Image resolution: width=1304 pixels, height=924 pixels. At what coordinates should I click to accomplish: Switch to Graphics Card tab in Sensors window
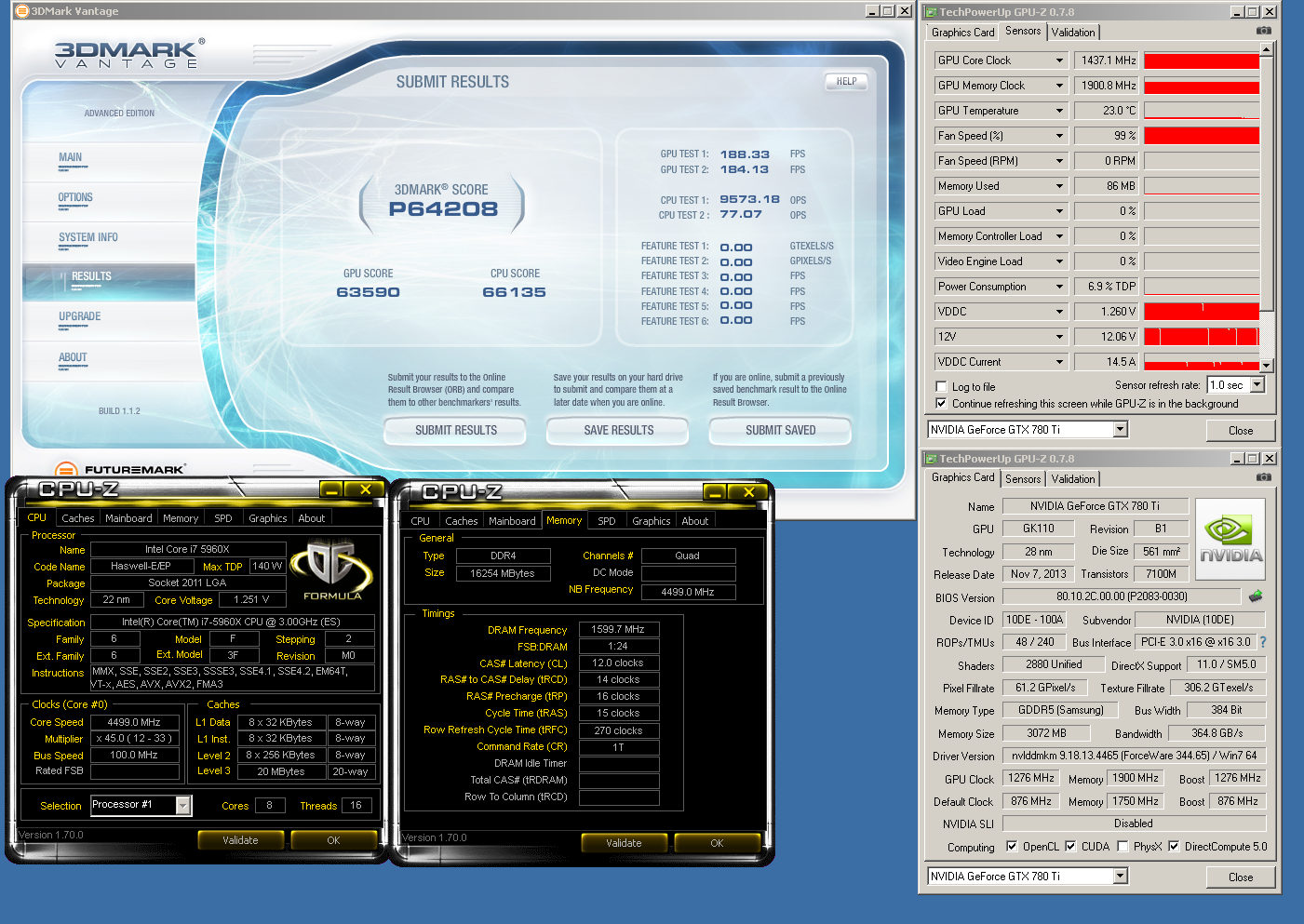[x=962, y=33]
